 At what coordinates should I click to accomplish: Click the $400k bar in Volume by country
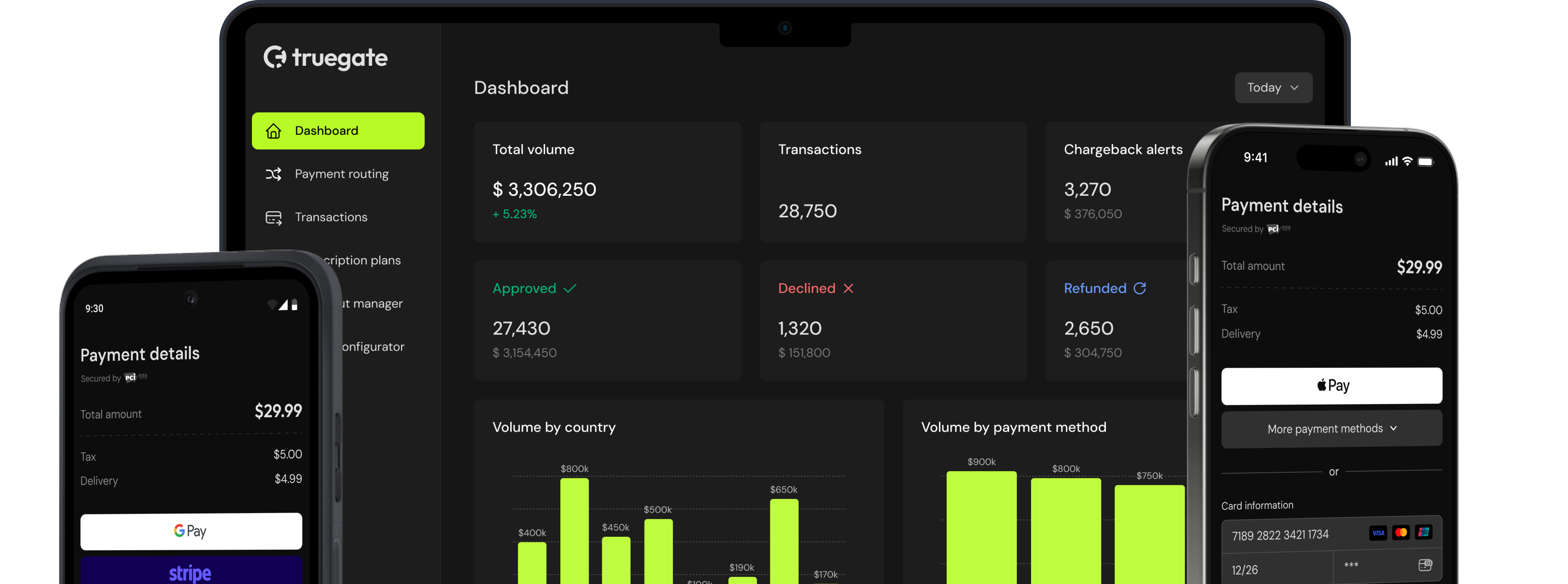(x=532, y=563)
